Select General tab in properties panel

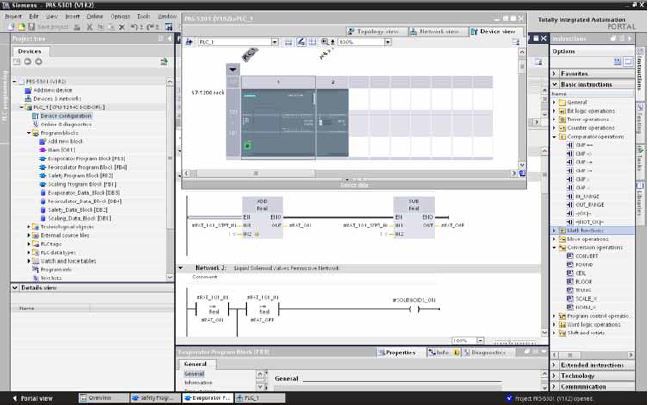195,364
